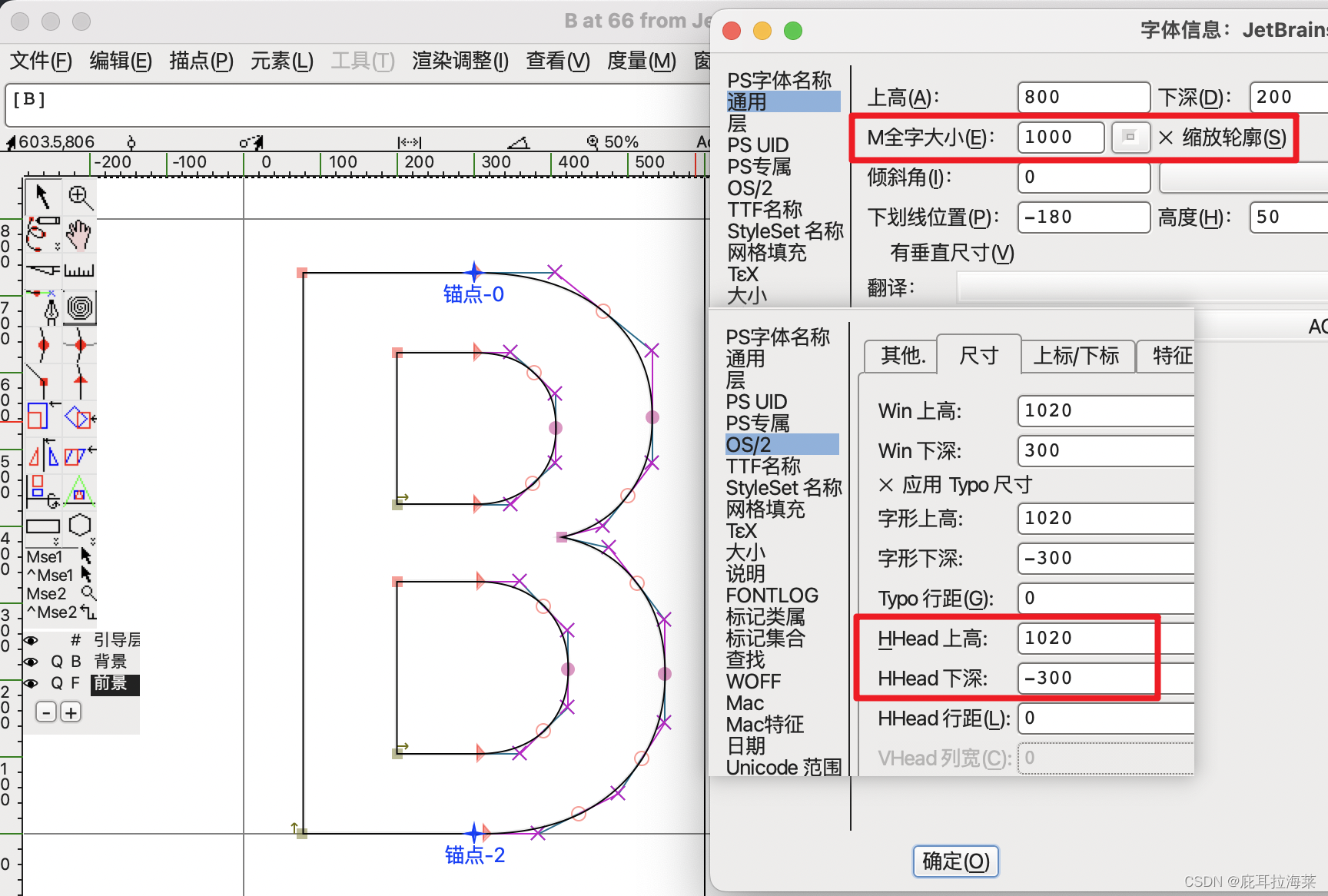Screen dimensions: 1328x896
Task: Switch to the 上标/下标 tab
Action: [x=1076, y=356]
